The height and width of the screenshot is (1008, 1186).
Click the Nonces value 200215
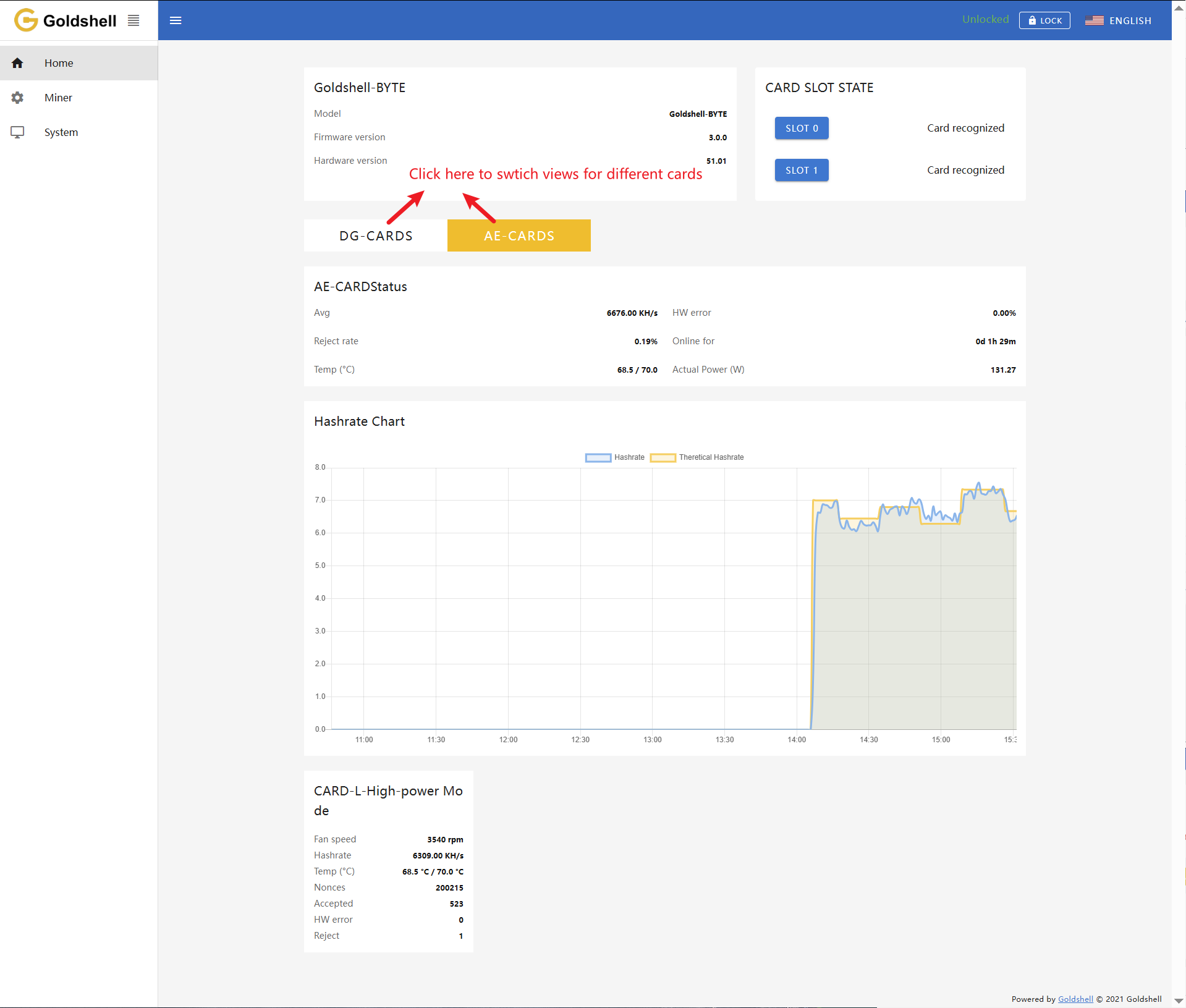point(449,888)
